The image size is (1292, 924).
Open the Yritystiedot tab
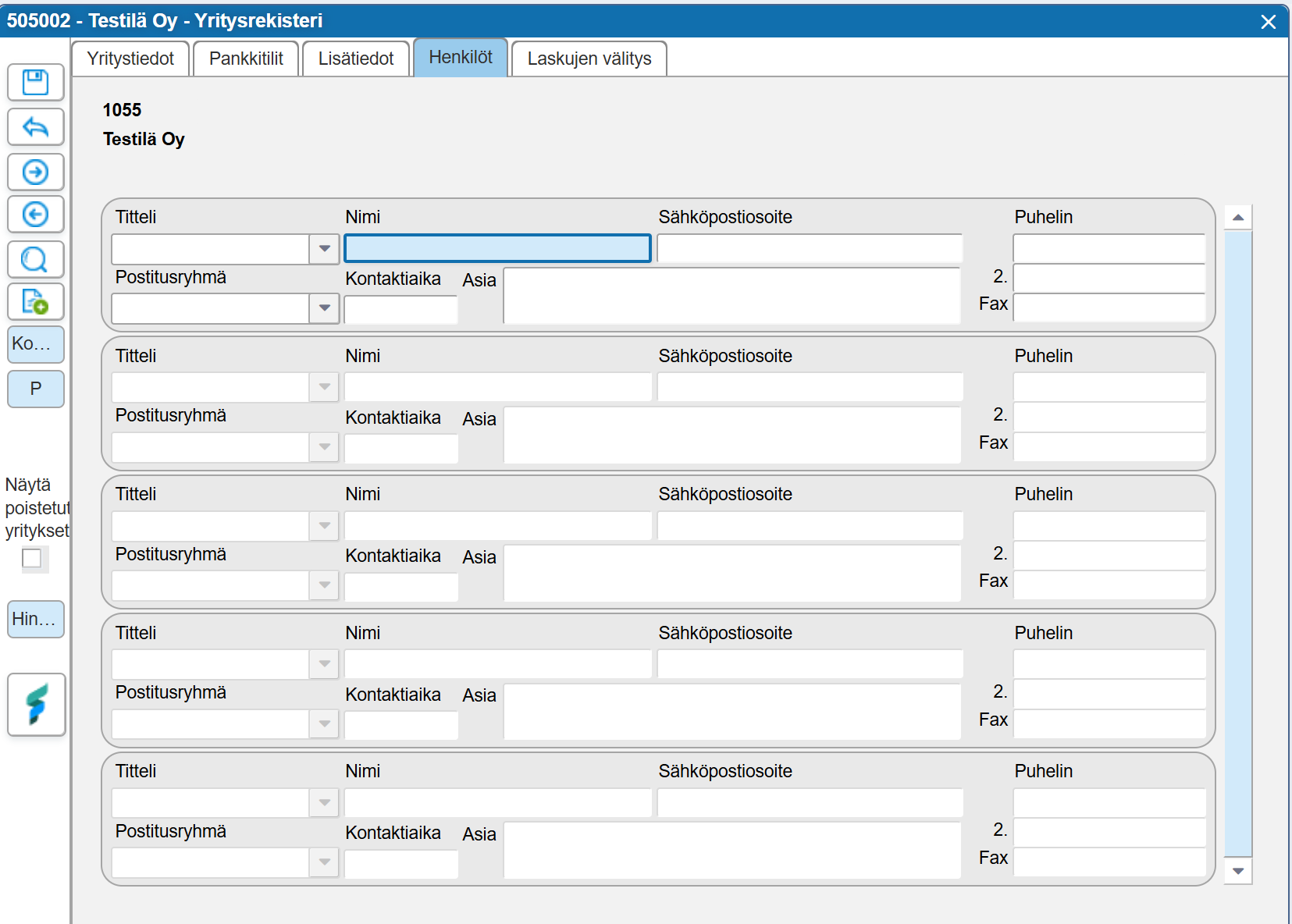(130, 59)
